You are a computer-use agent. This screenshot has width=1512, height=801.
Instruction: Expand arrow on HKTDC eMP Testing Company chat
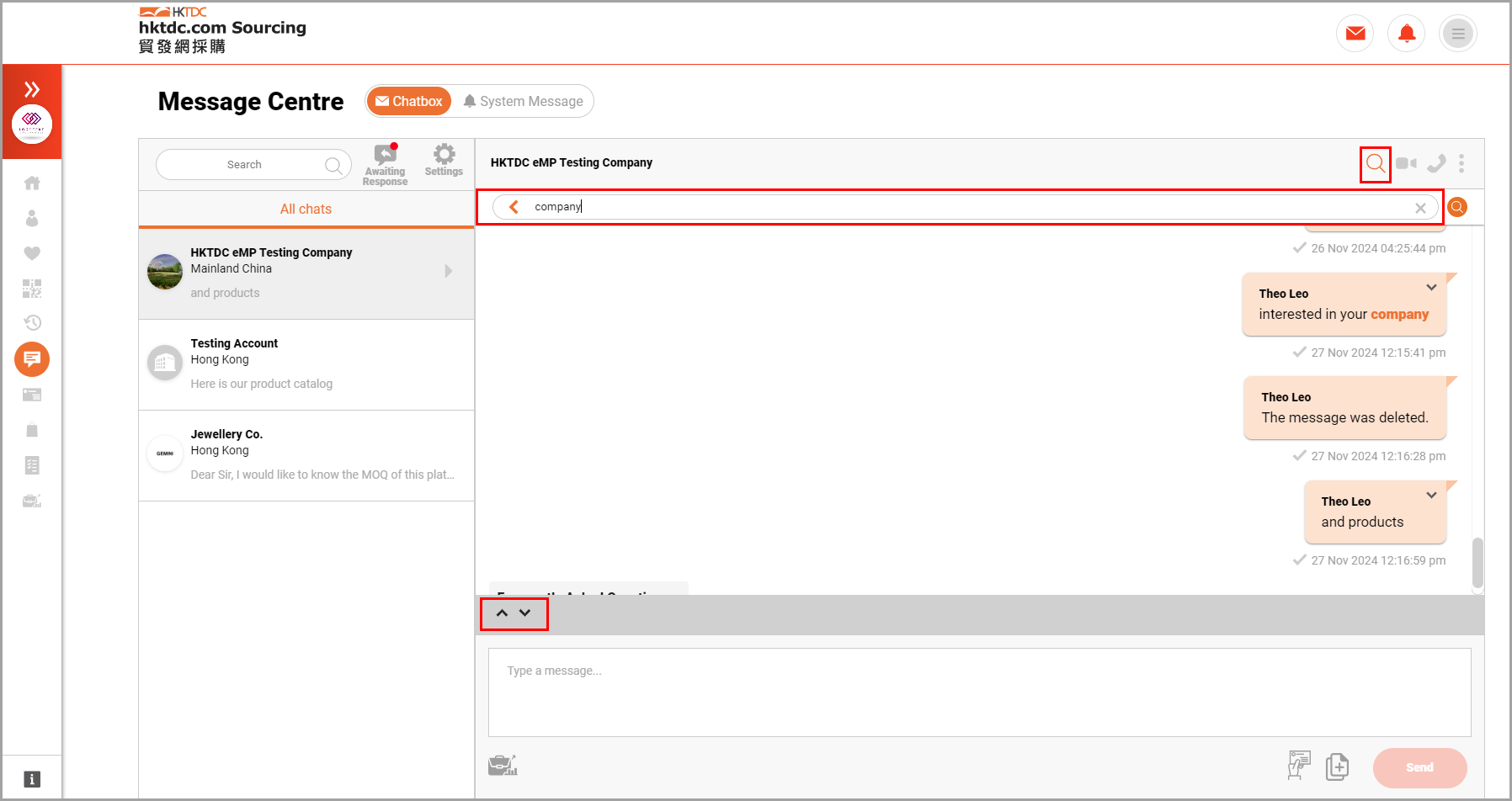pyautogui.click(x=449, y=271)
